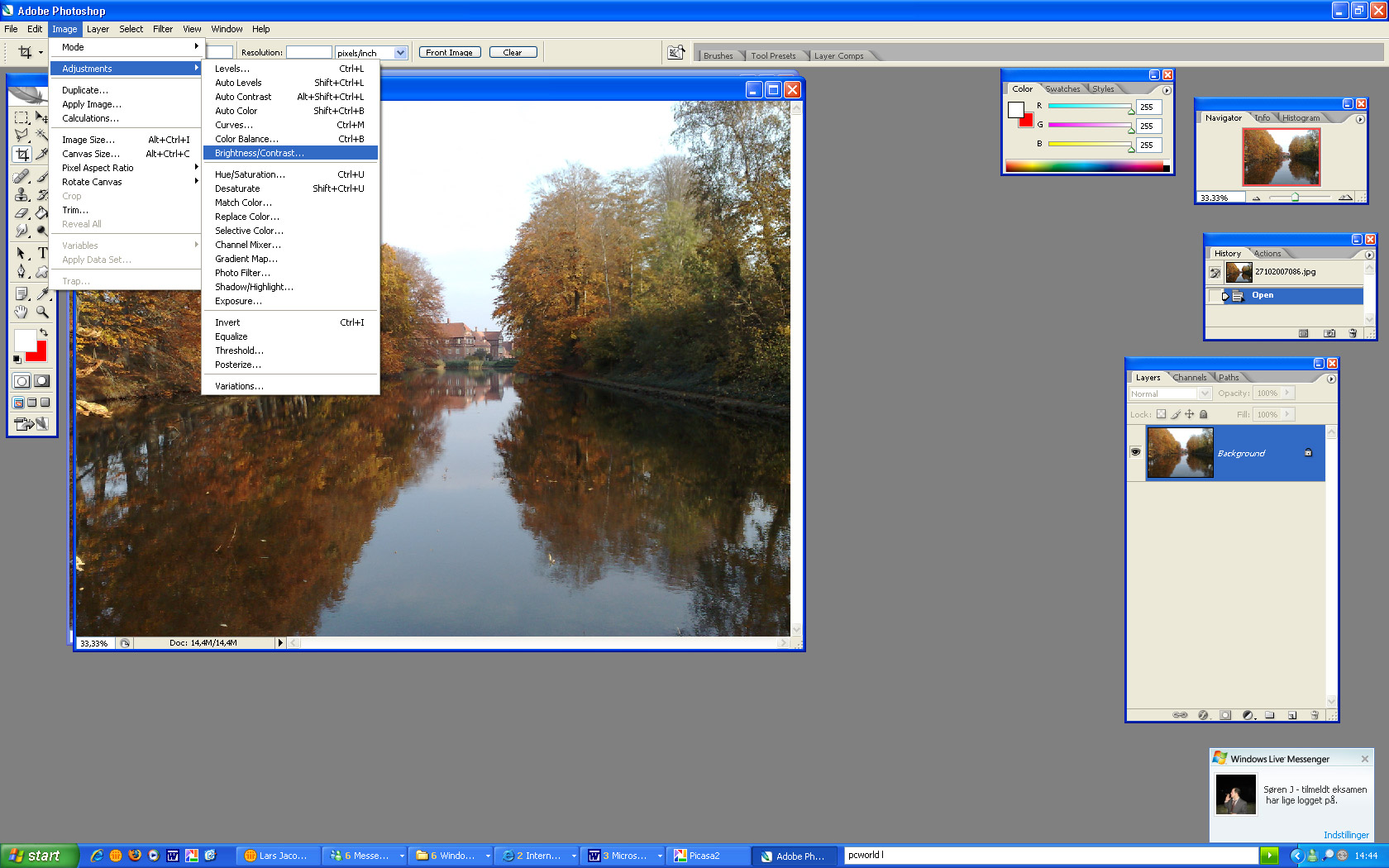The width and height of the screenshot is (1389, 868).
Task: Toggle history brush source for Open state
Action: click(1215, 296)
